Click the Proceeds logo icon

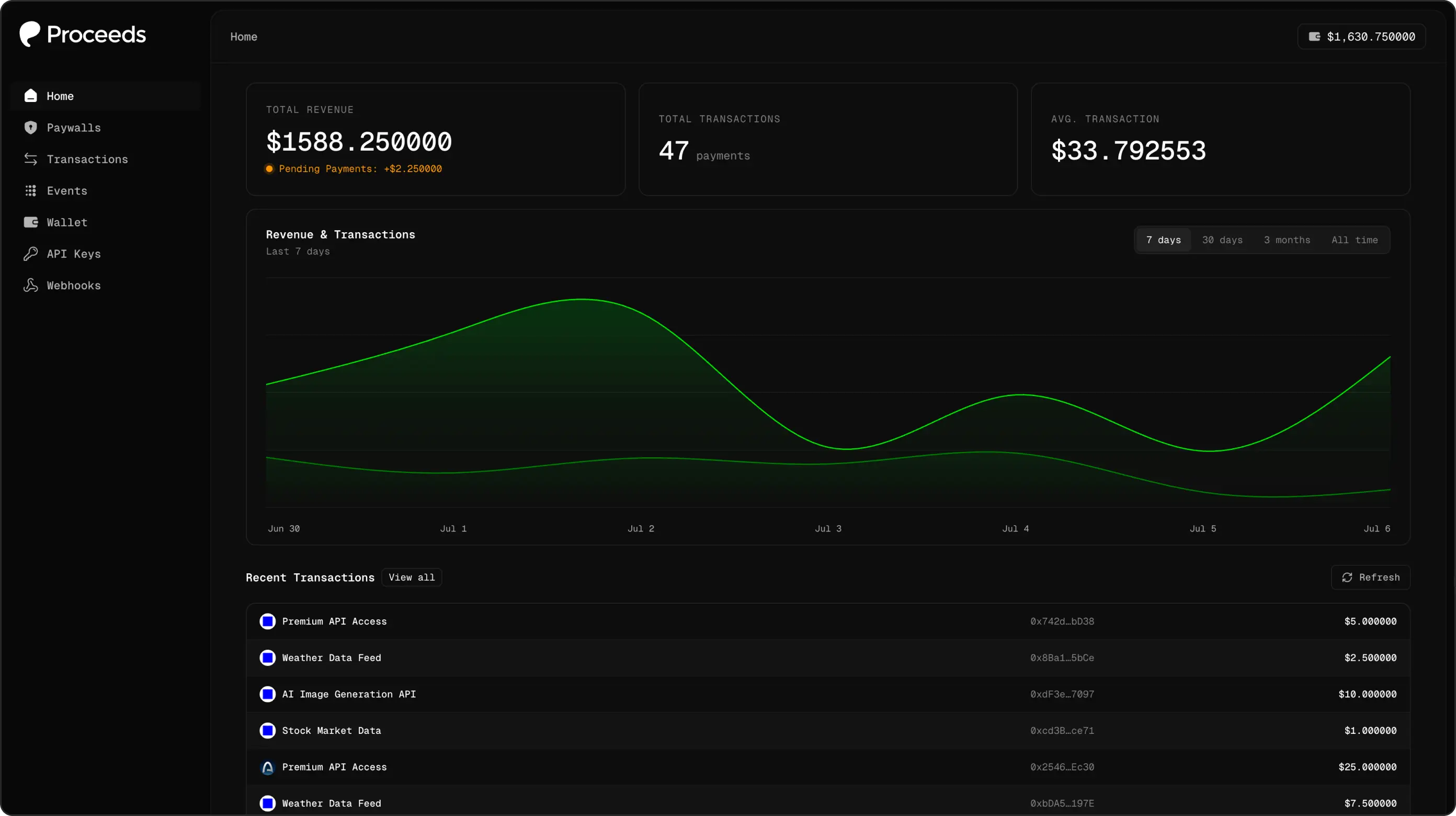coord(30,34)
